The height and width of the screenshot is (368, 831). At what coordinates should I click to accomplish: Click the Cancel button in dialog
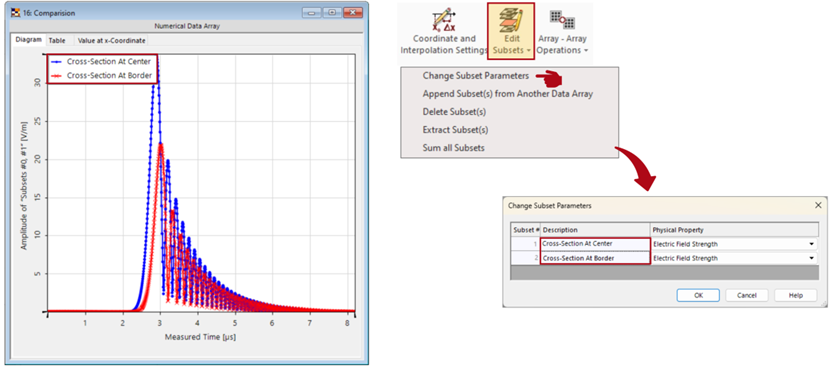[x=747, y=295]
